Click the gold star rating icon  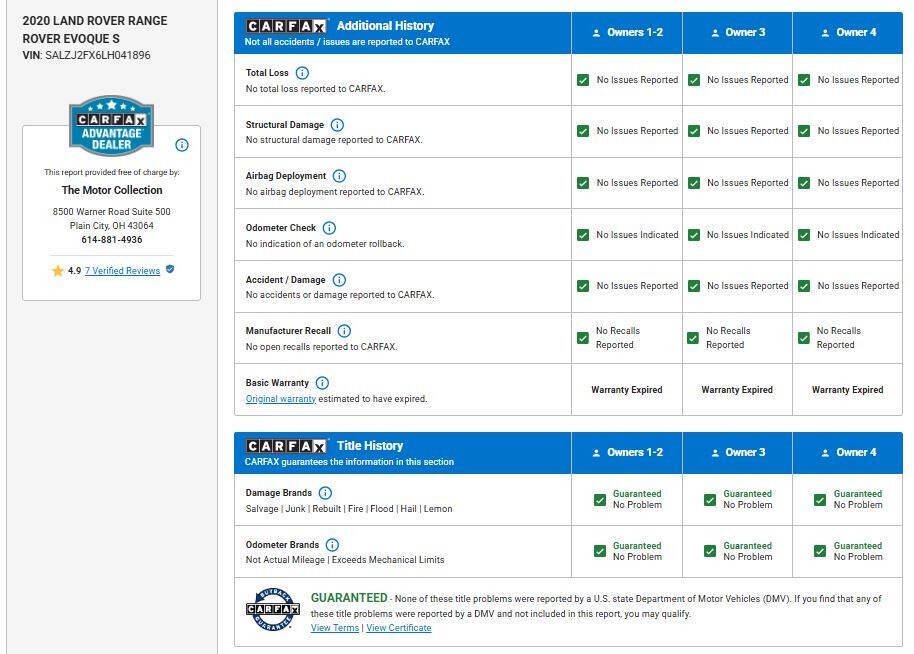point(58,270)
